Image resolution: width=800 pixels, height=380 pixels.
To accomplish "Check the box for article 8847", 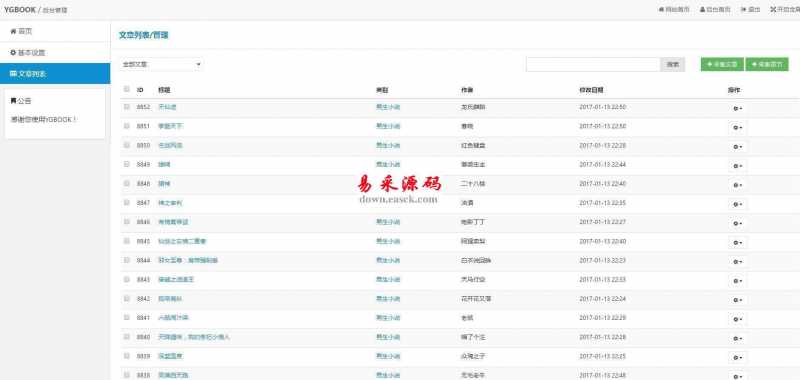I will click(x=127, y=202).
